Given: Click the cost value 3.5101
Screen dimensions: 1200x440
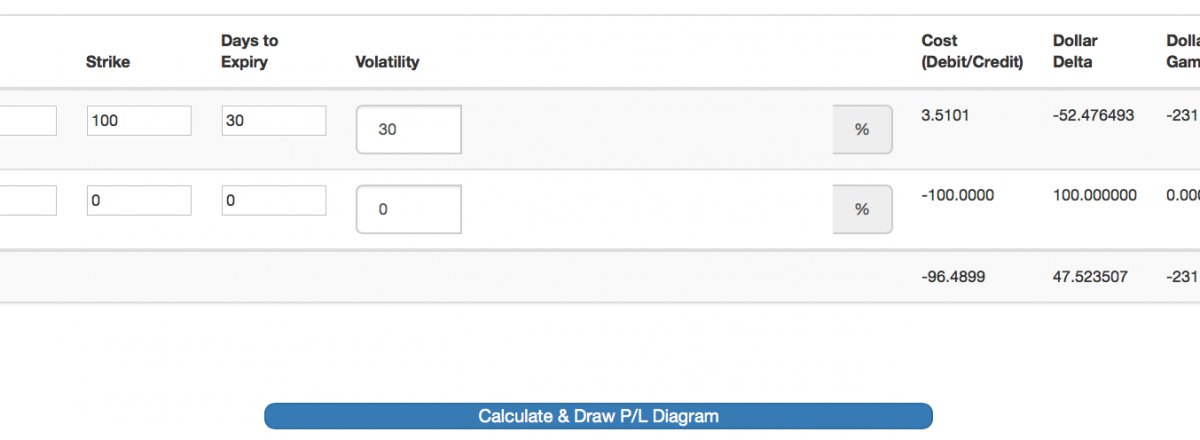Looking at the screenshot, I should pyautogui.click(x=944, y=116).
